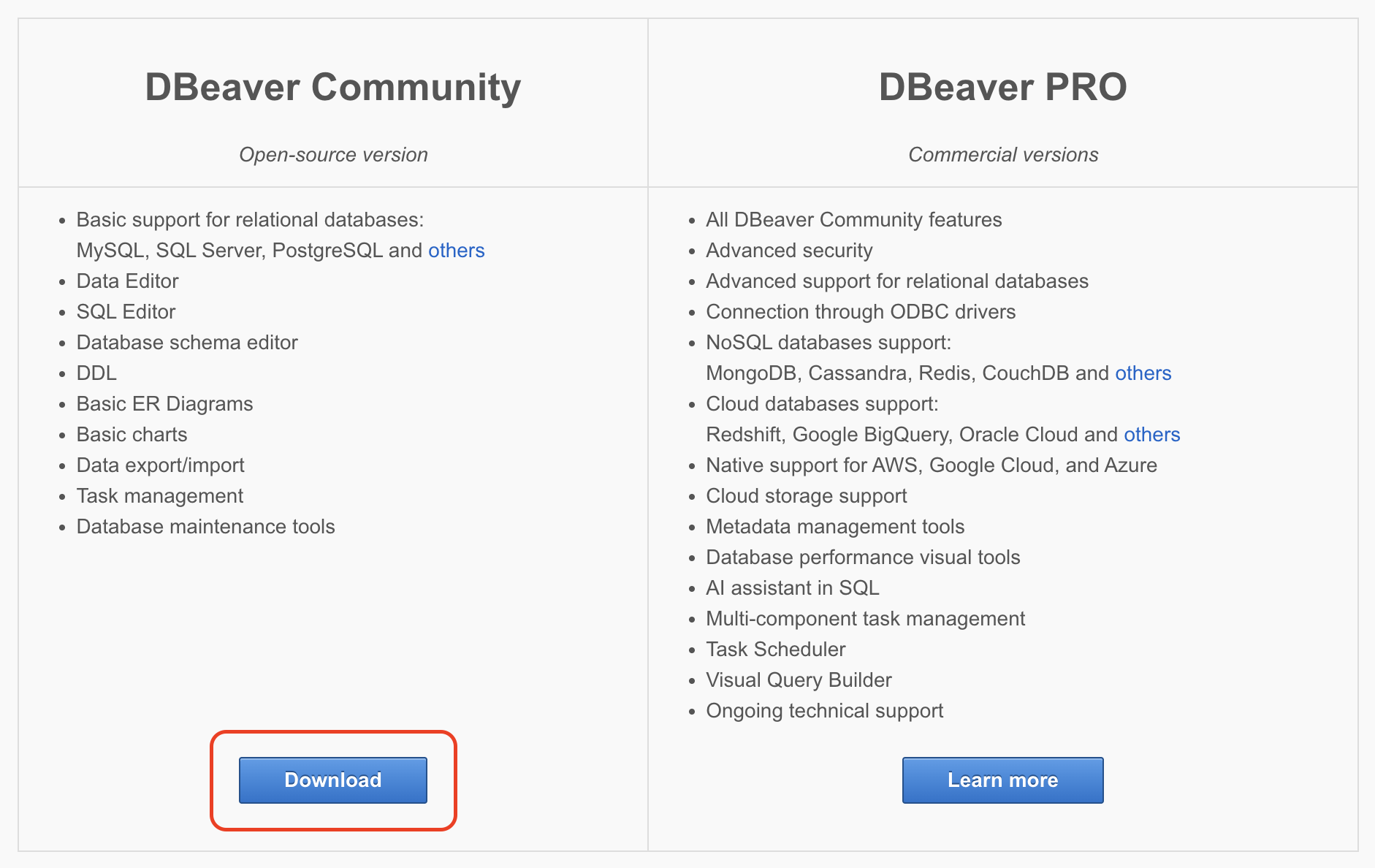The width and height of the screenshot is (1375, 868).
Task: Click Ongoing technical support item
Action: pyautogui.click(x=824, y=711)
